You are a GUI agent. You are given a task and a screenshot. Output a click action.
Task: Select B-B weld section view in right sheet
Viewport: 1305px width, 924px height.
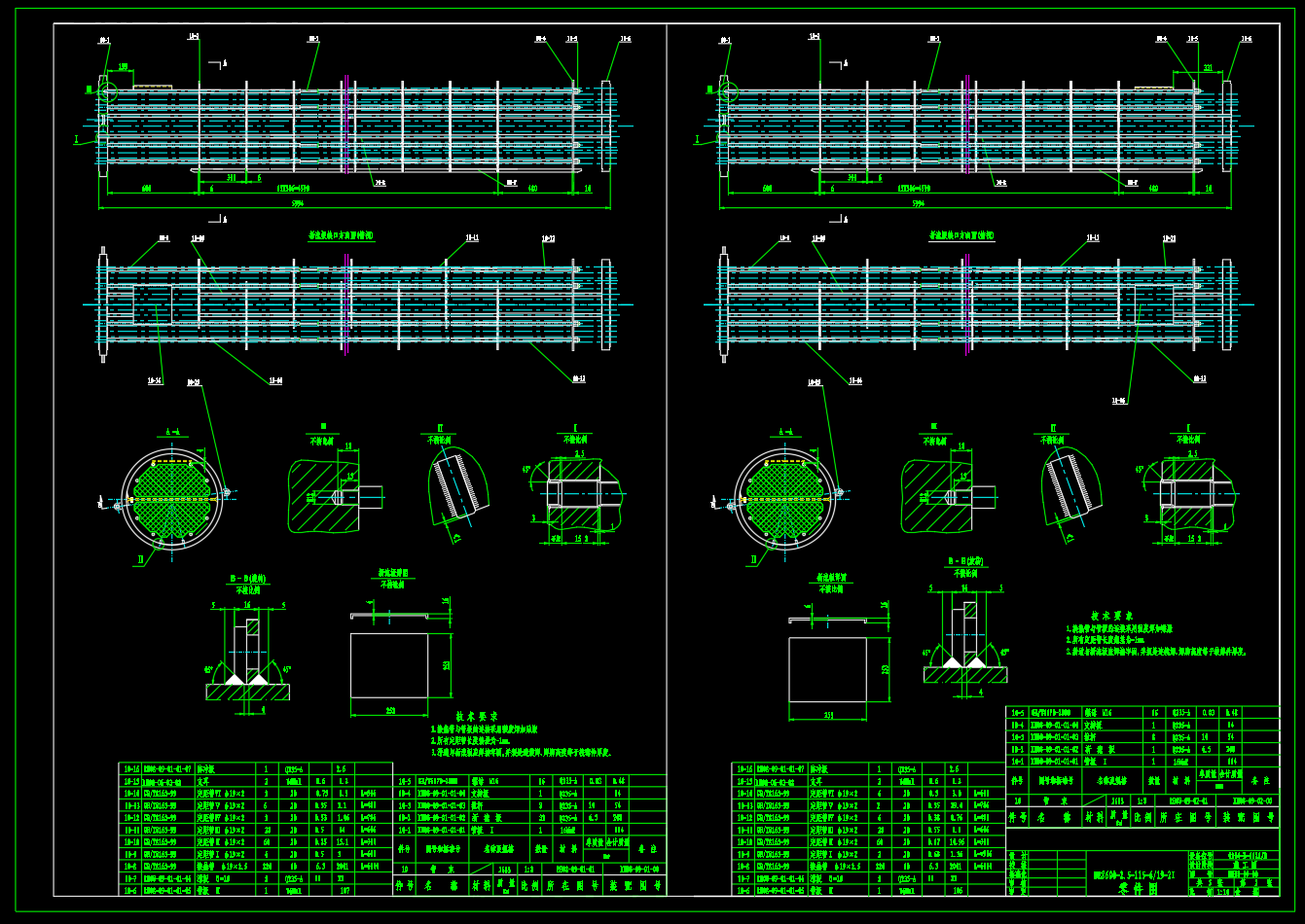click(x=963, y=642)
